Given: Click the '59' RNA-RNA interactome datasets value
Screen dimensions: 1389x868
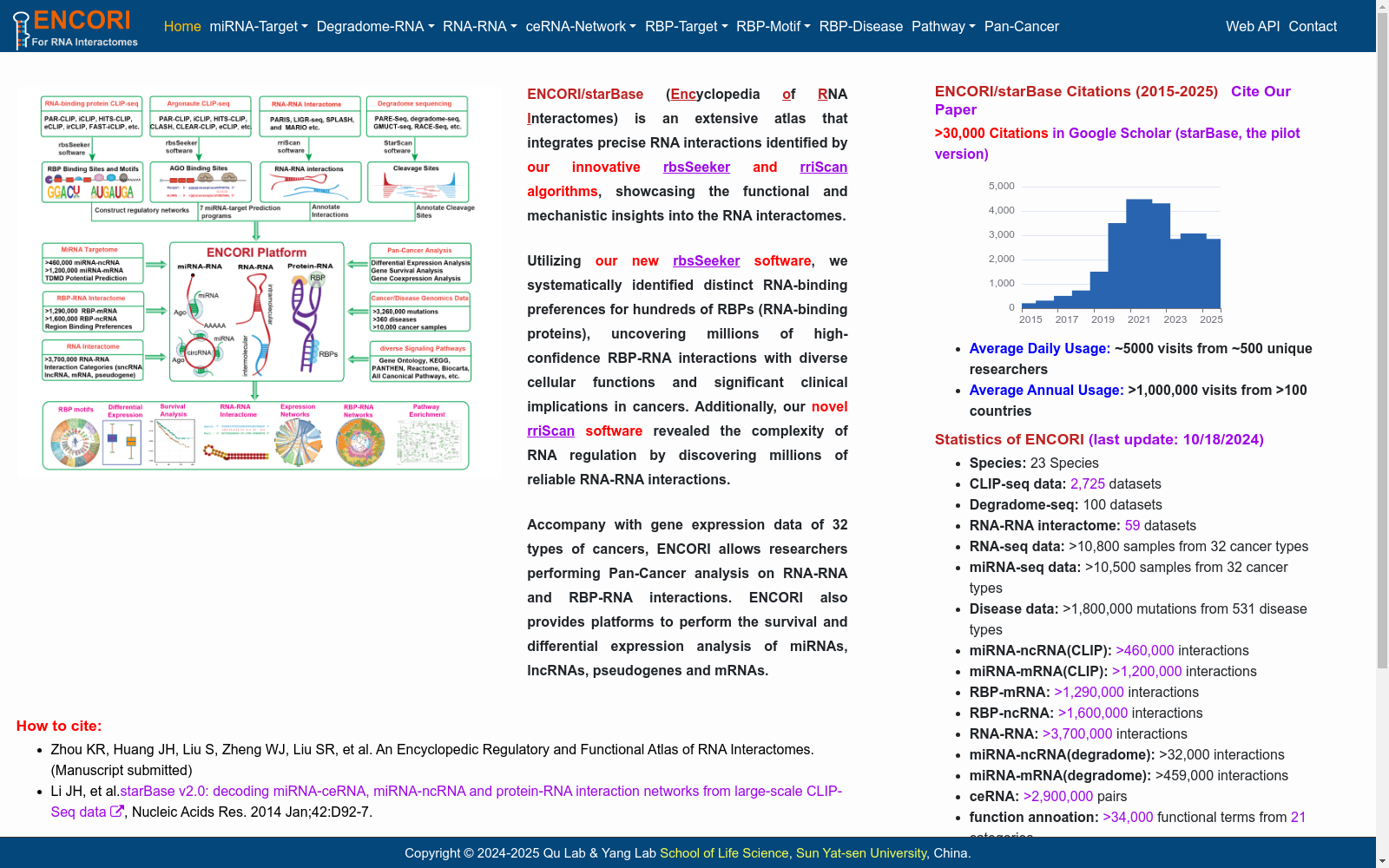Looking at the screenshot, I should pyautogui.click(x=1132, y=525).
